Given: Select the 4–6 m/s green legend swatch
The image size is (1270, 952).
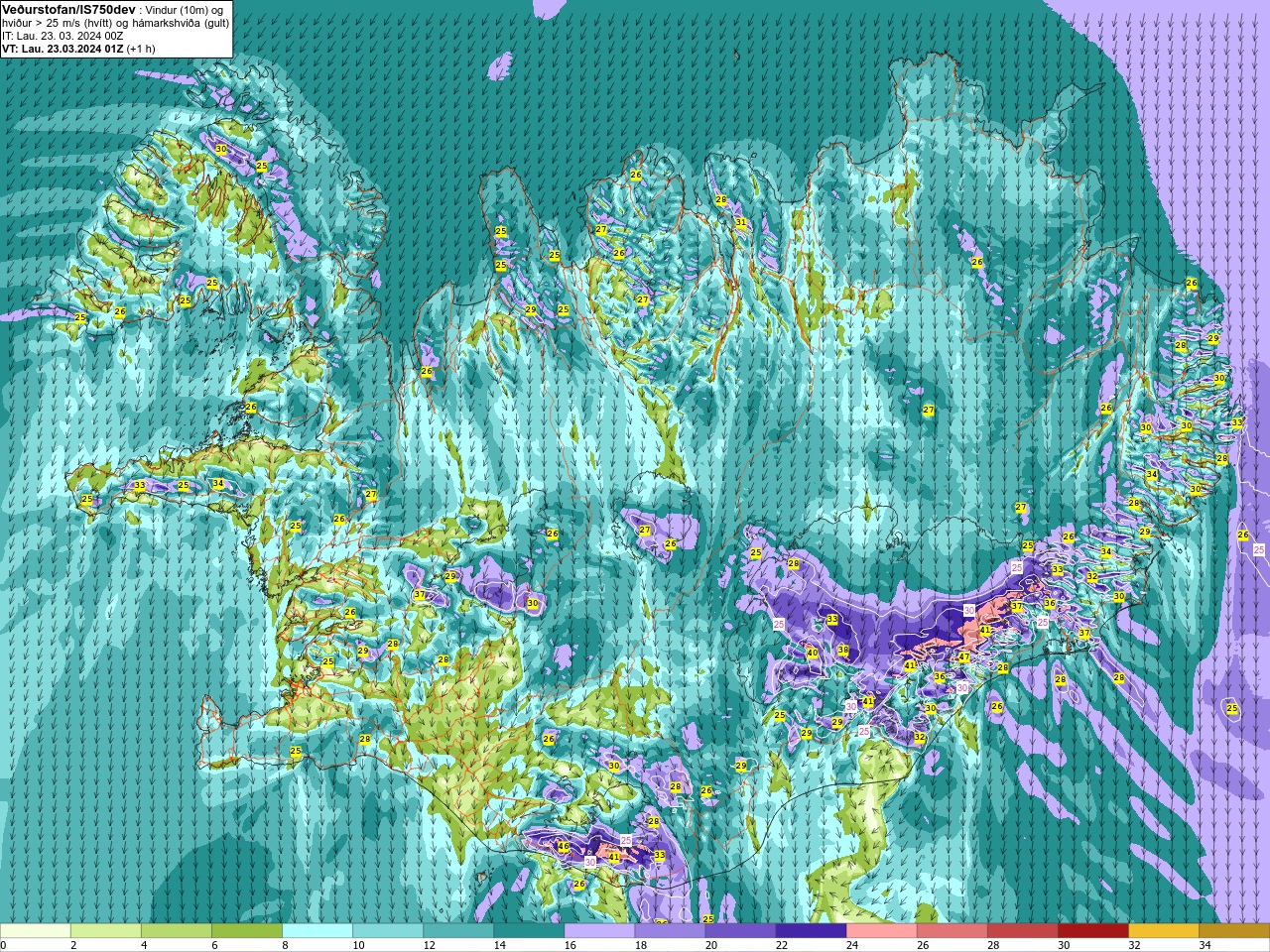Looking at the screenshot, I should pos(177,931).
